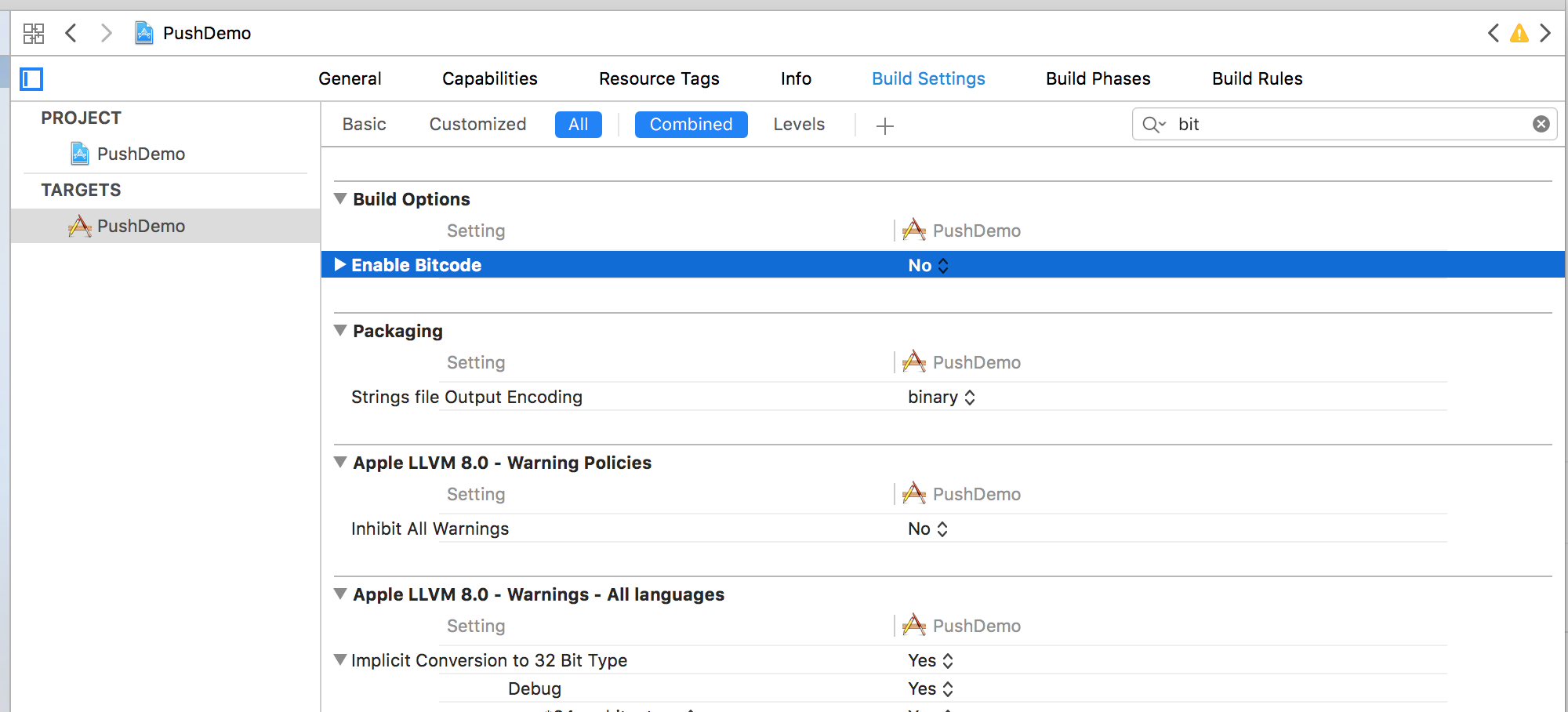
Task: Click the plus add build setting button
Action: tap(884, 125)
